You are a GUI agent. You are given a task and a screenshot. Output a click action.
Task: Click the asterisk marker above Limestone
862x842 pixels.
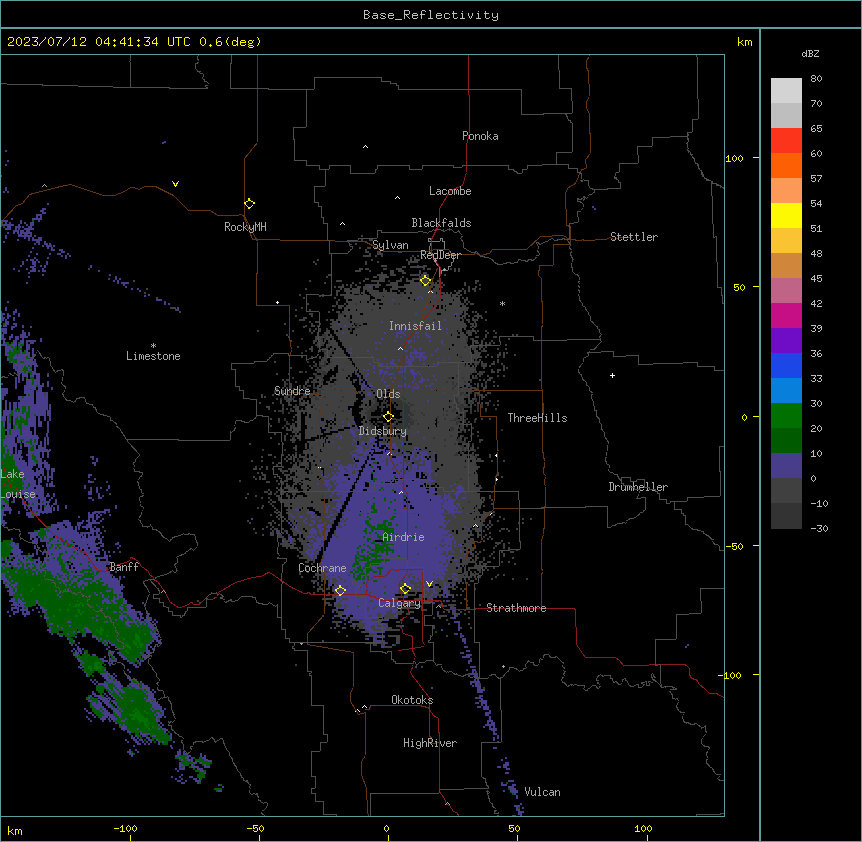click(x=153, y=346)
